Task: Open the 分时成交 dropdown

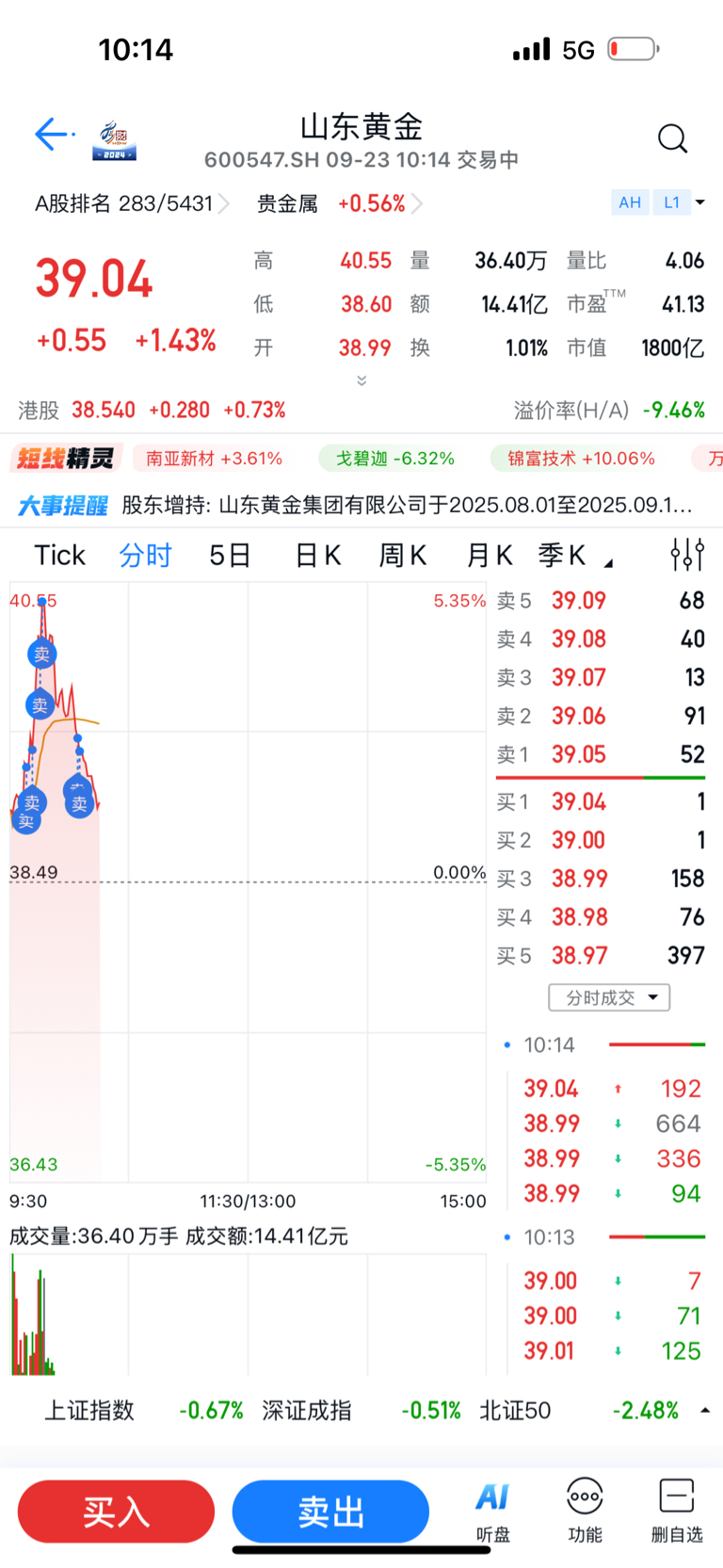Action: point(609,997)
